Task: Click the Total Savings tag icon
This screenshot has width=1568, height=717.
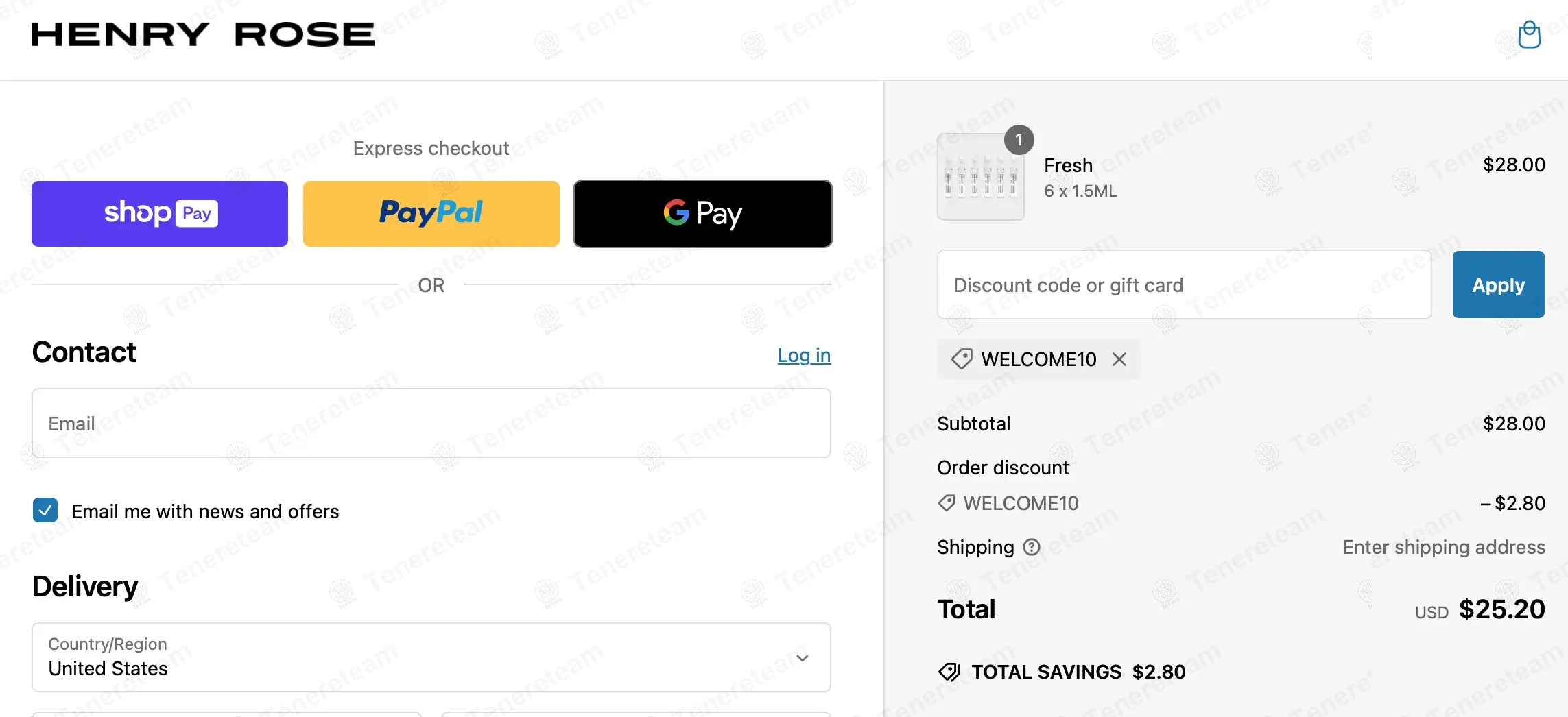Action: point(949,672)
